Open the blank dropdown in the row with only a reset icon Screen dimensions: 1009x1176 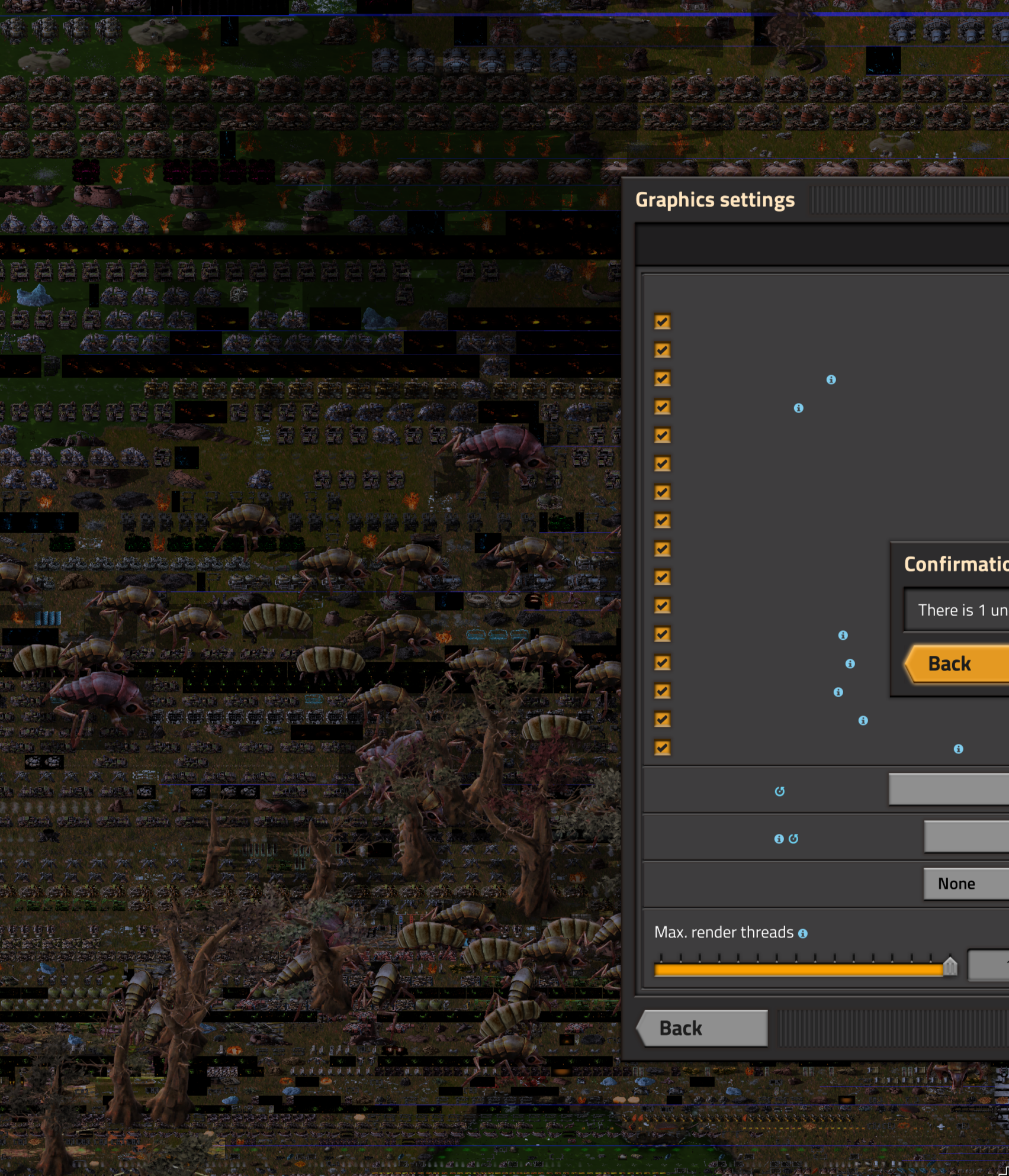point(949,789)
